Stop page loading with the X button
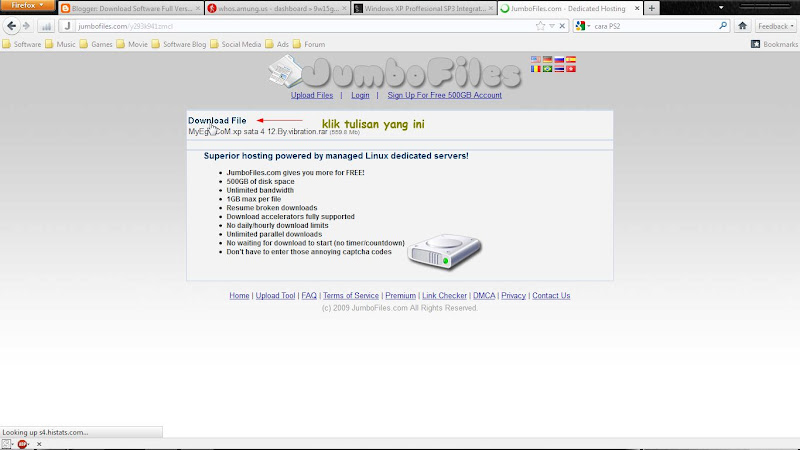This screenshot has width=800, height=450. pos(562,26)
